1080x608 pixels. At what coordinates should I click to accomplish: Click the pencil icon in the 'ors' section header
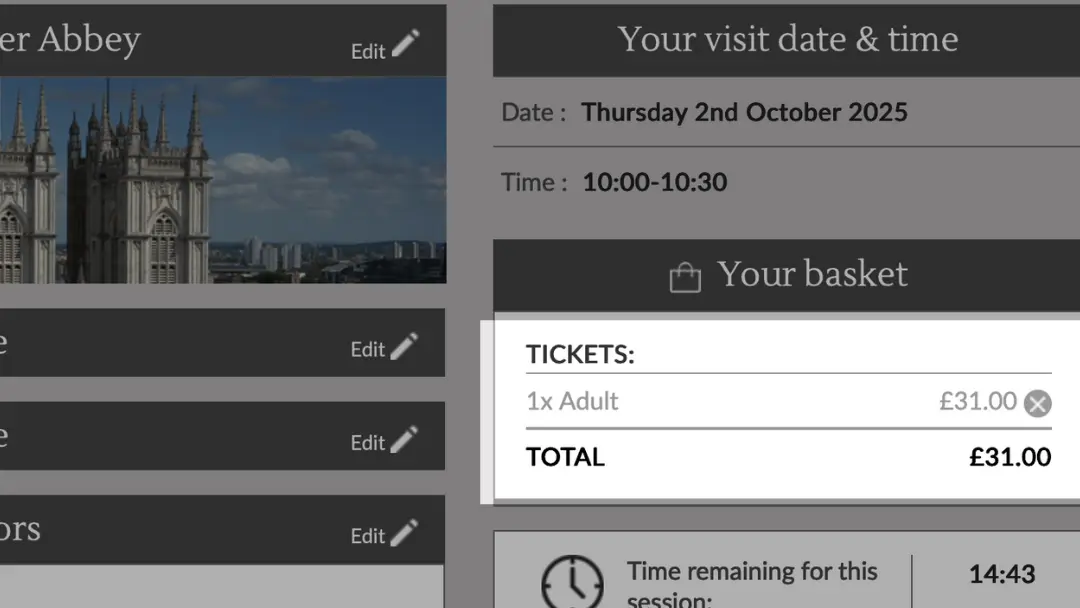(404, 533)
